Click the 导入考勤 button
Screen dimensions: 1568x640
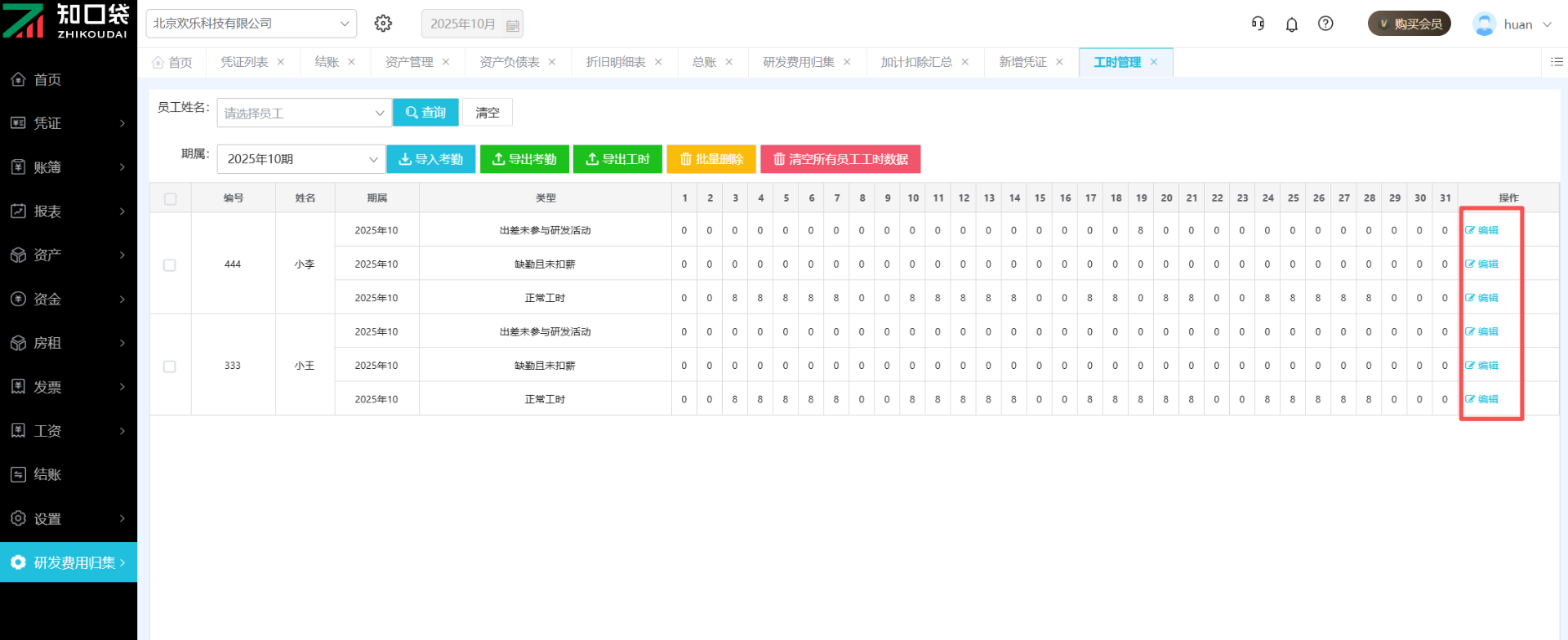click(x=430, y=159)
